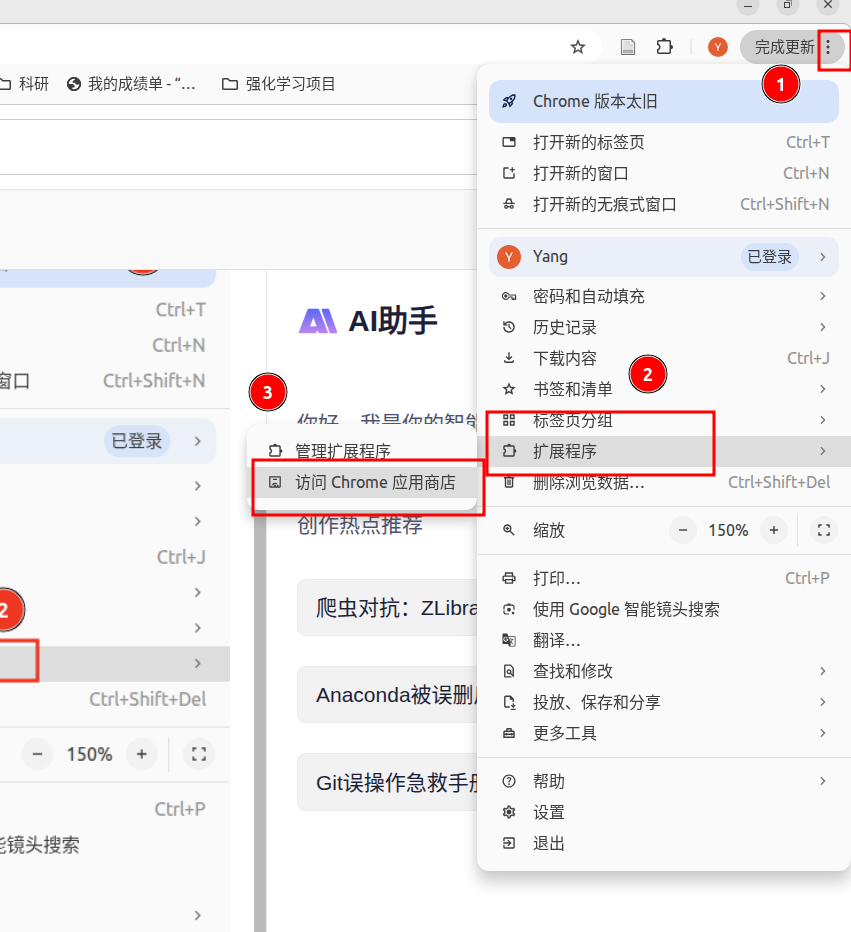
Task: Click the 150% zoom value beside 缩放
Action: coord(728,530)
